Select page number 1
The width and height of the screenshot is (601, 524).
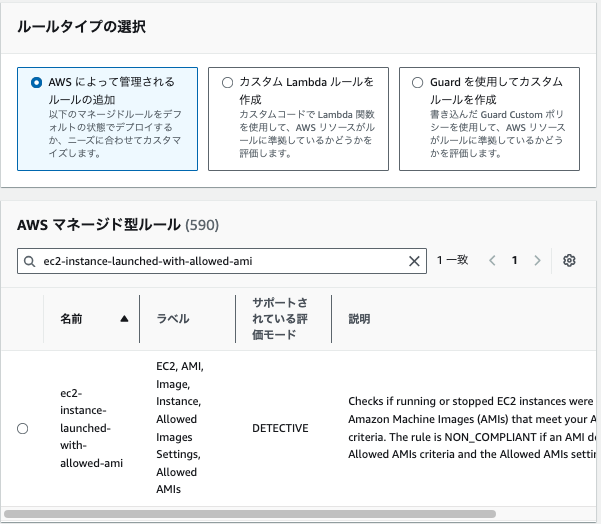[515, 261]
